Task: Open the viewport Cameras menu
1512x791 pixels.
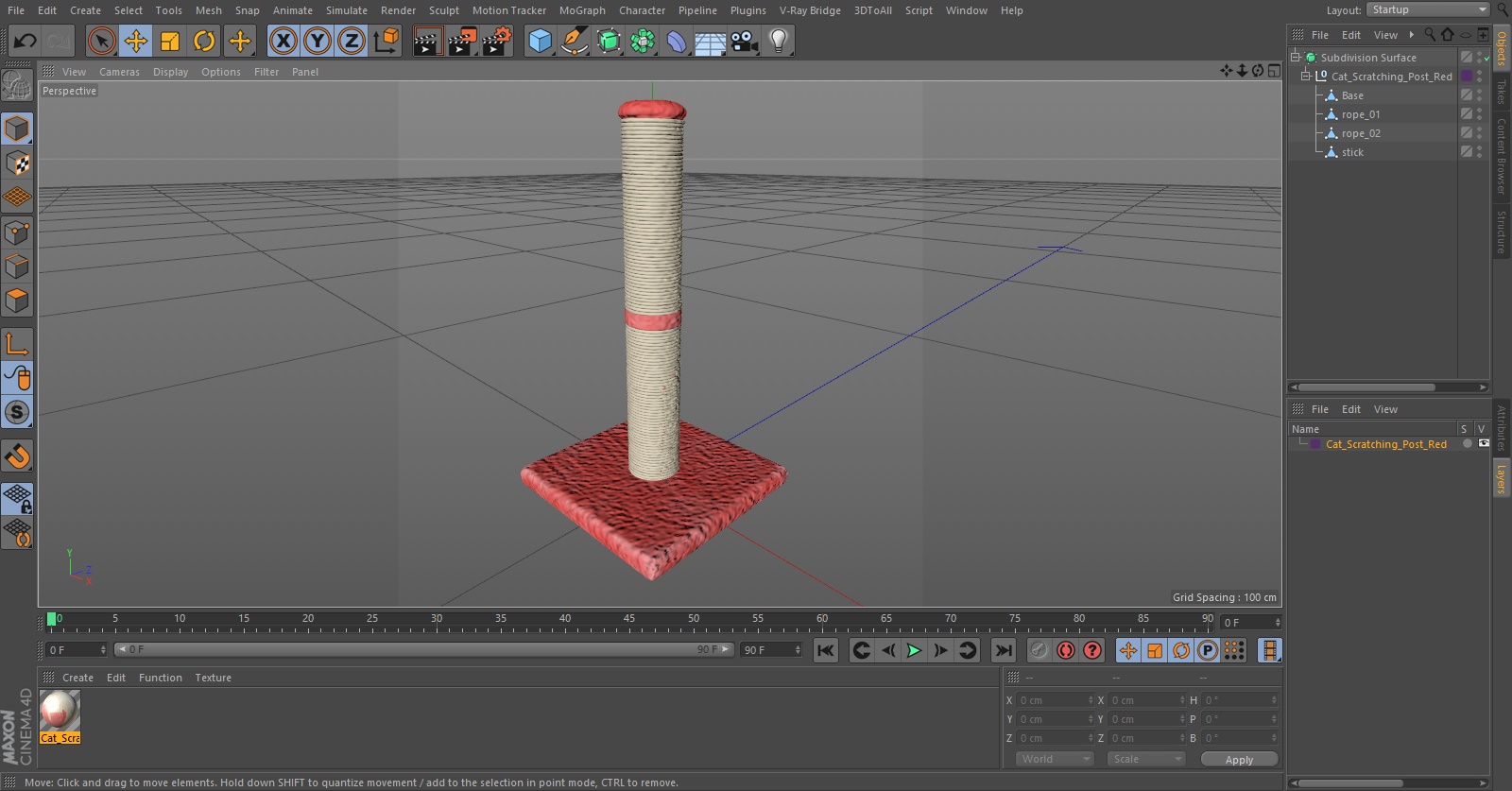Action: tap(119, 72)
